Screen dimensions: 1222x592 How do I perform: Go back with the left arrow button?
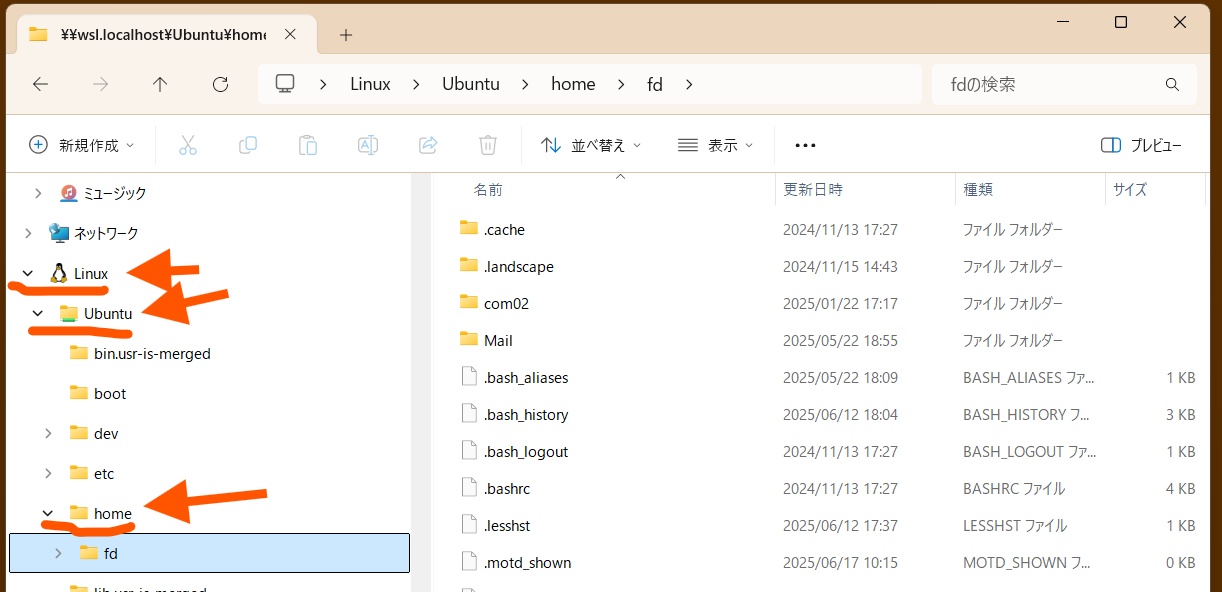(x=41, y=85)
